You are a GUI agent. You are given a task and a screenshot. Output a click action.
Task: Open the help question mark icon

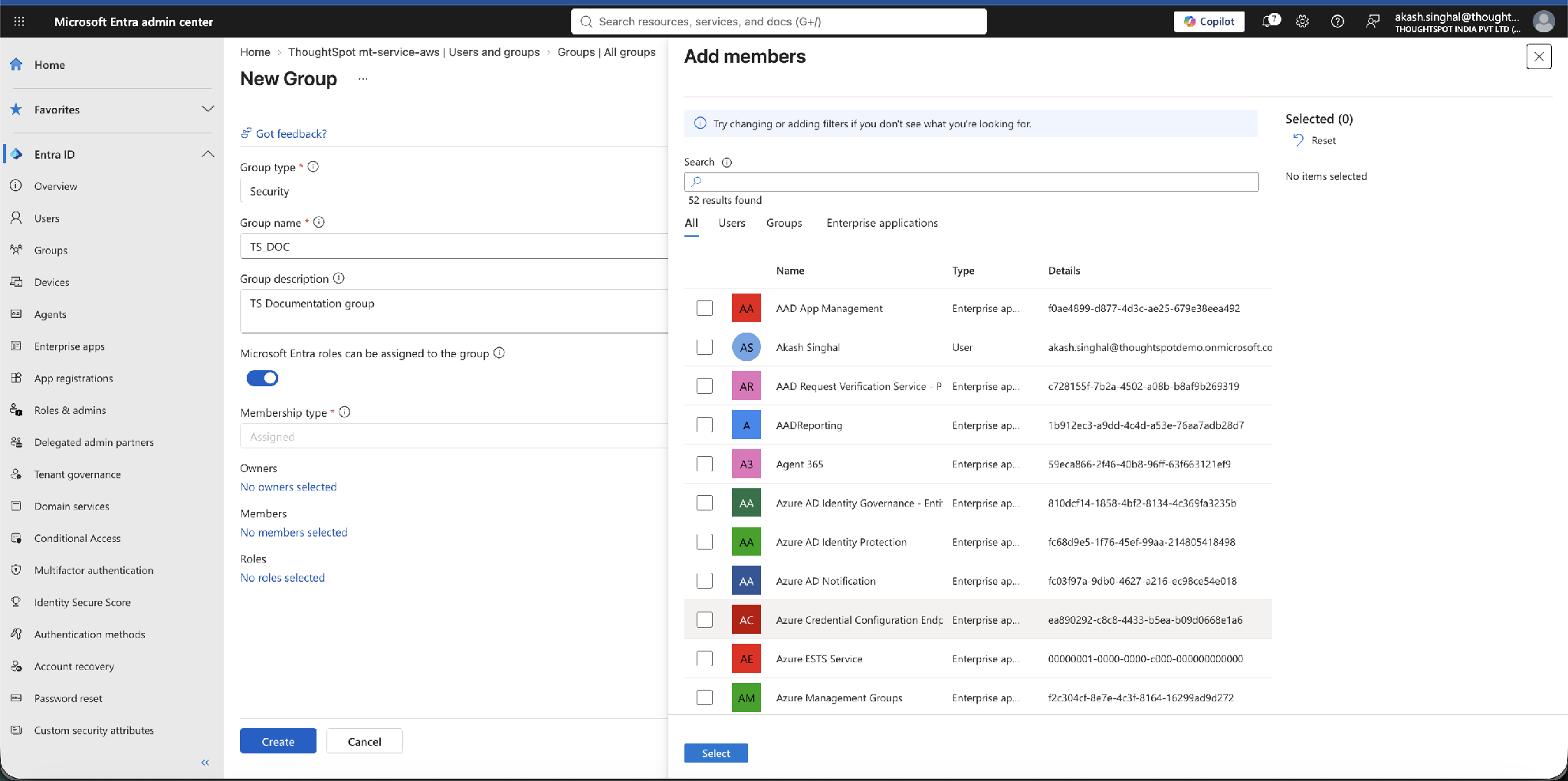click(1337, 21)
